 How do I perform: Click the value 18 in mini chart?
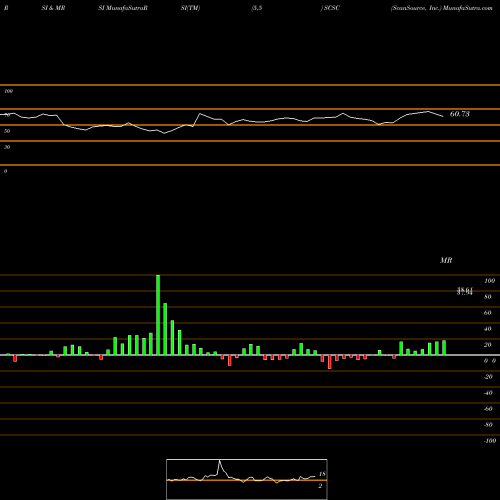tap(322, 474)
